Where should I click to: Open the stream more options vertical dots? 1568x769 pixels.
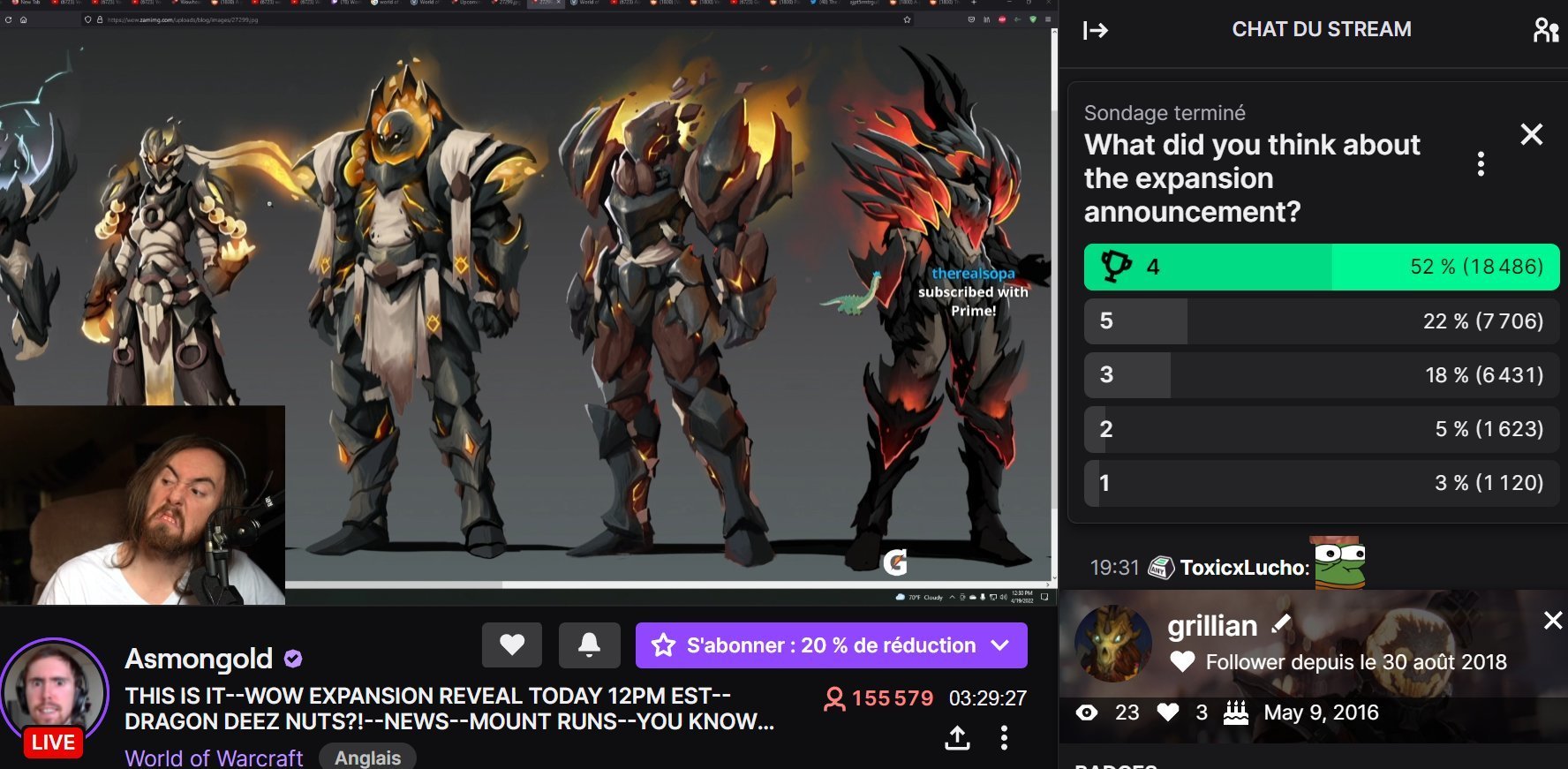[x=1004, y=737]
